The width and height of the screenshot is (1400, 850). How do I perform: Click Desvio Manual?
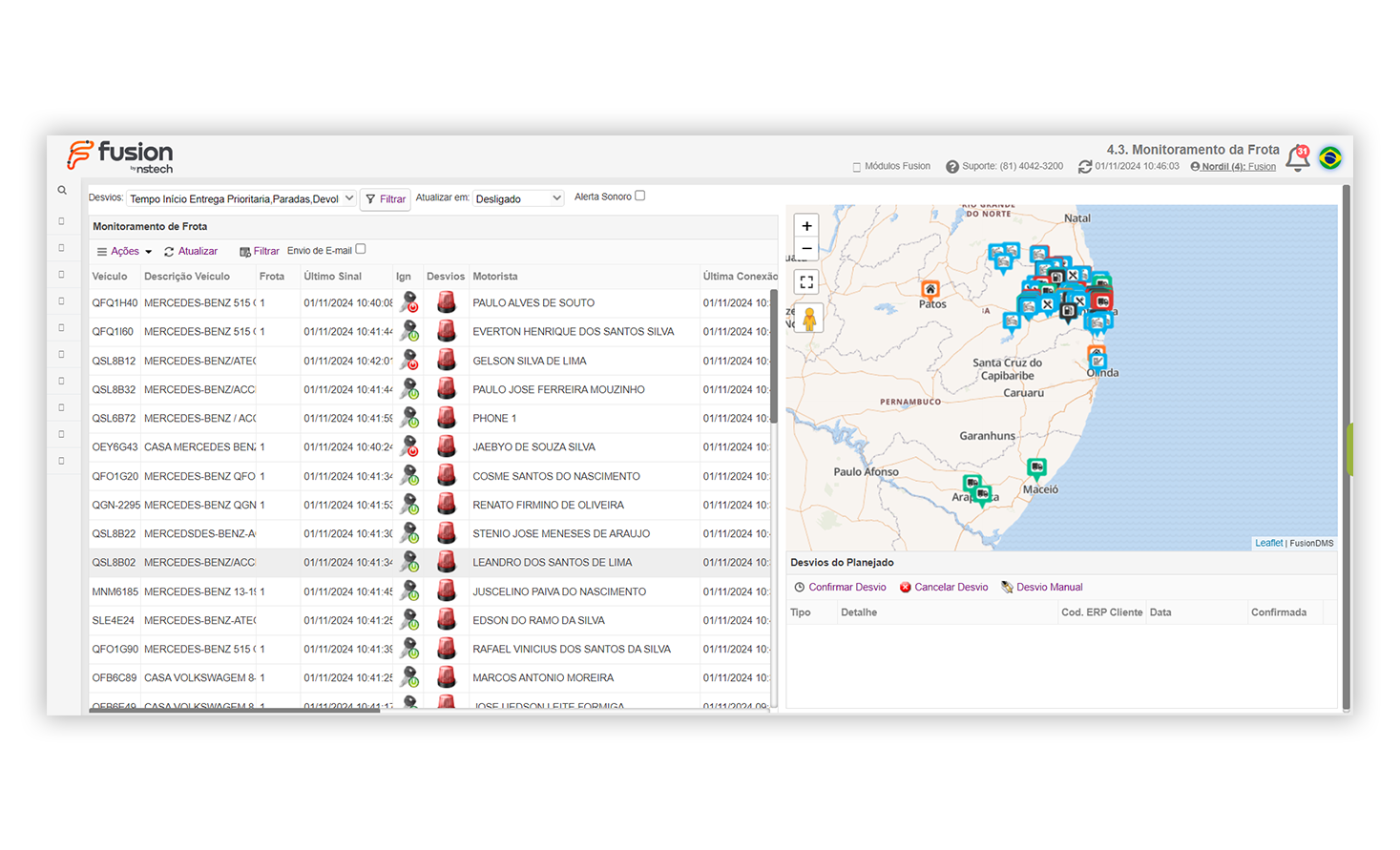click(x=1041, y=588)
